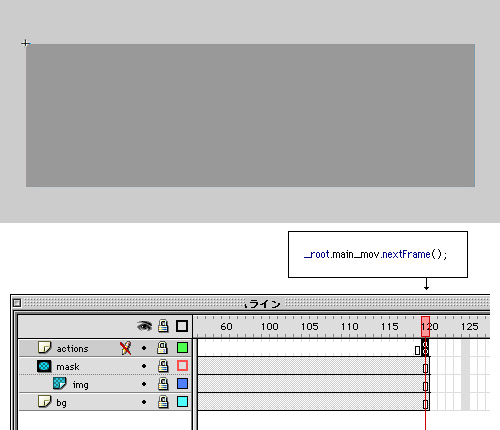Toggle lock on the img layer

coord(163,384)
